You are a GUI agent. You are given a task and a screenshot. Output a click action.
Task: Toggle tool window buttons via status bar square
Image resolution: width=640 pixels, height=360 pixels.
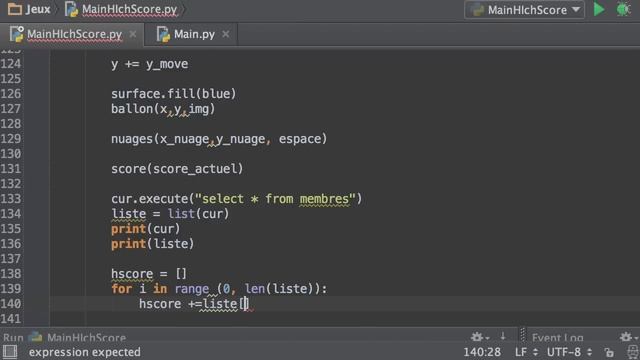pos(9,351)
